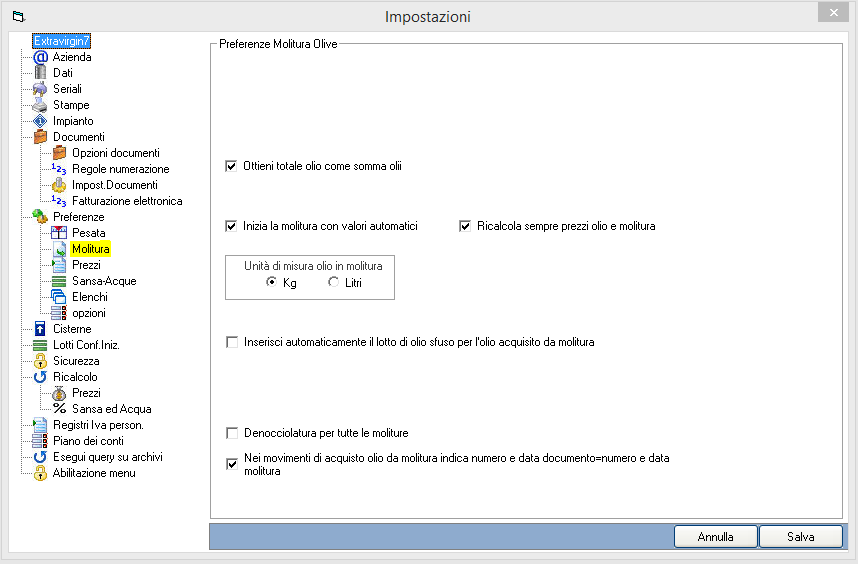Open Piano dei conti label
858x564 pixels.
[88, 441]
